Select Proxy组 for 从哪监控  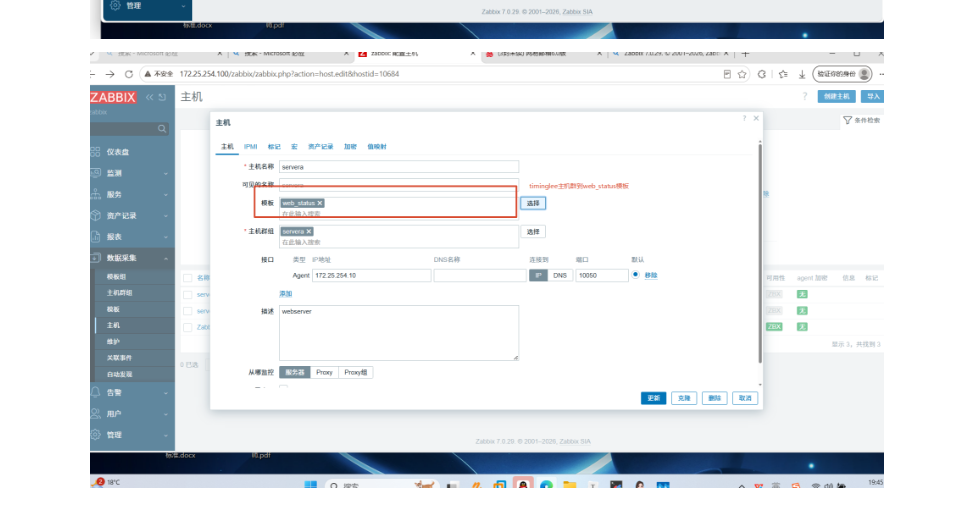coord(356,372)
